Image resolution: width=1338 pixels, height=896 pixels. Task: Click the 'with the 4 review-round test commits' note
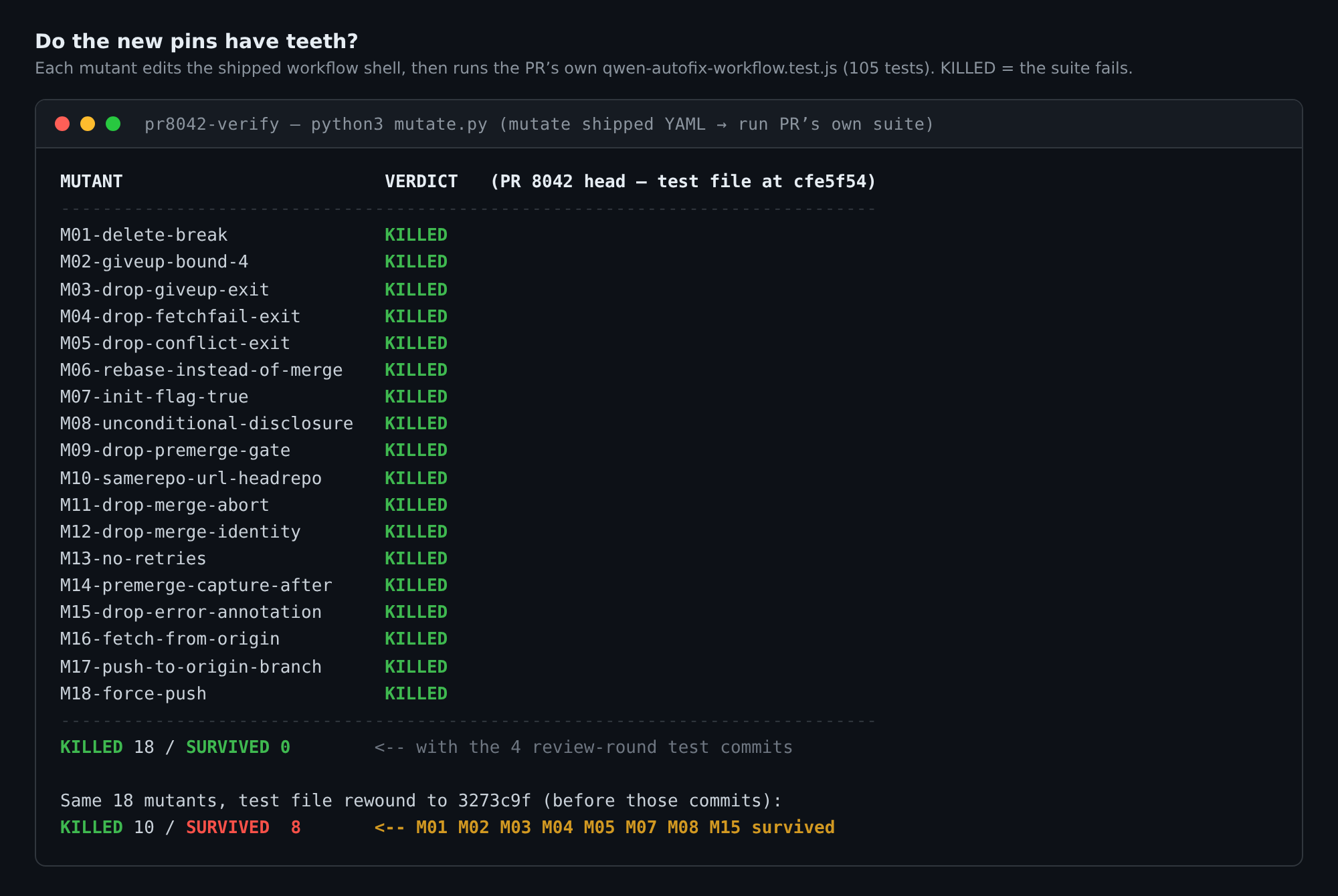point(583,747)
